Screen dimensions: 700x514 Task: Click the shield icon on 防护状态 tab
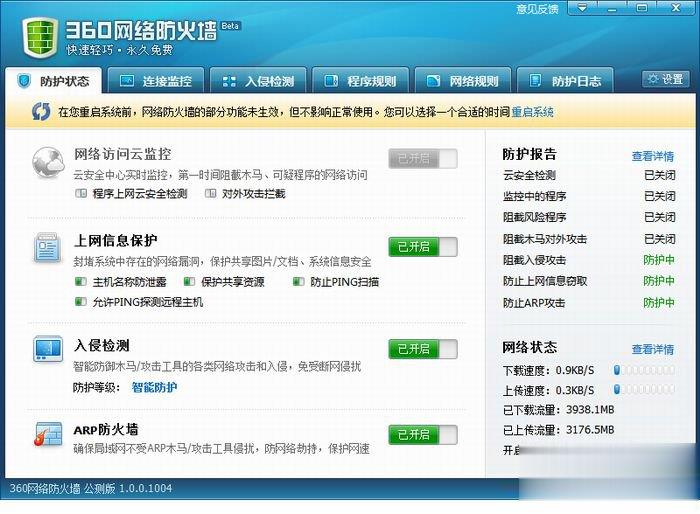point(24,81)
